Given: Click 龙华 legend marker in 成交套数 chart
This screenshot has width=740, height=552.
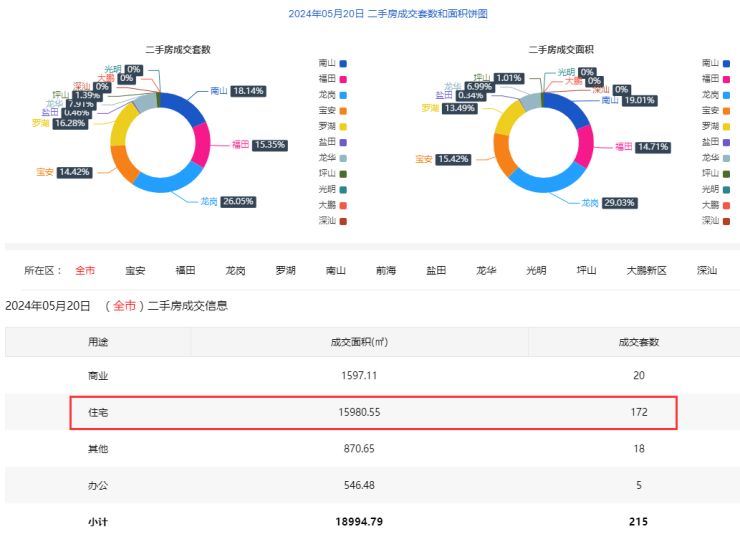Looking at the screenshot, I should 343,157.
